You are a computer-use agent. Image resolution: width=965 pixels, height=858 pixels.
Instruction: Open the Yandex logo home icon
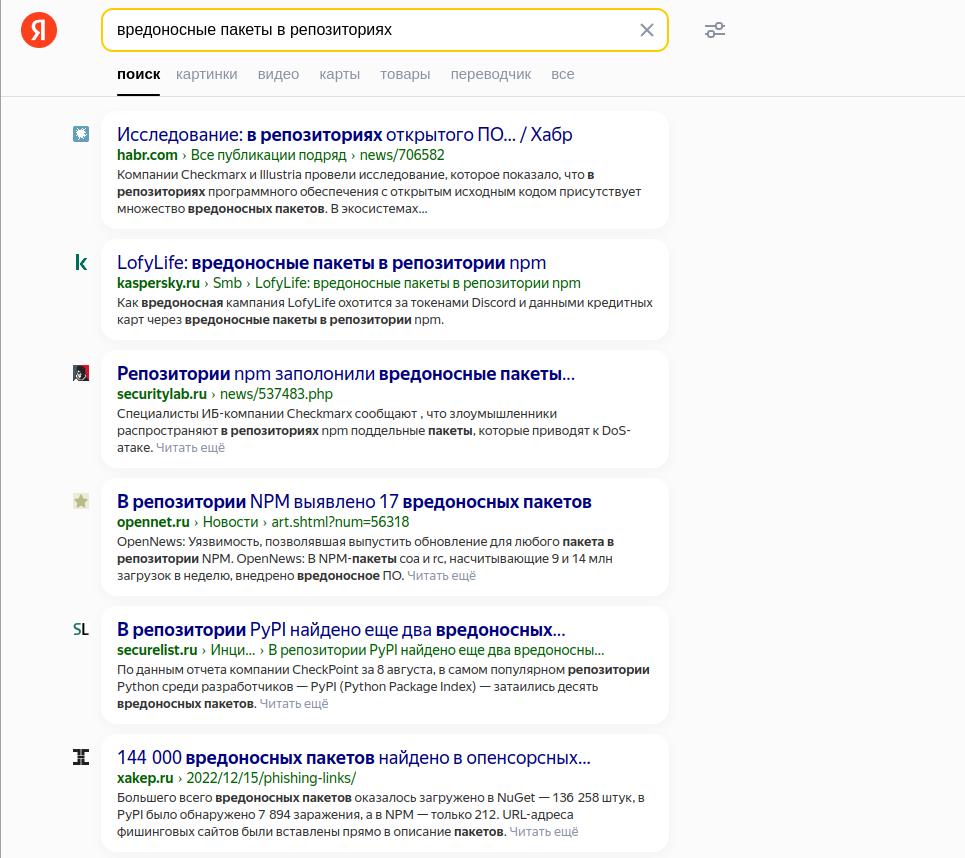tap(39, 30)
